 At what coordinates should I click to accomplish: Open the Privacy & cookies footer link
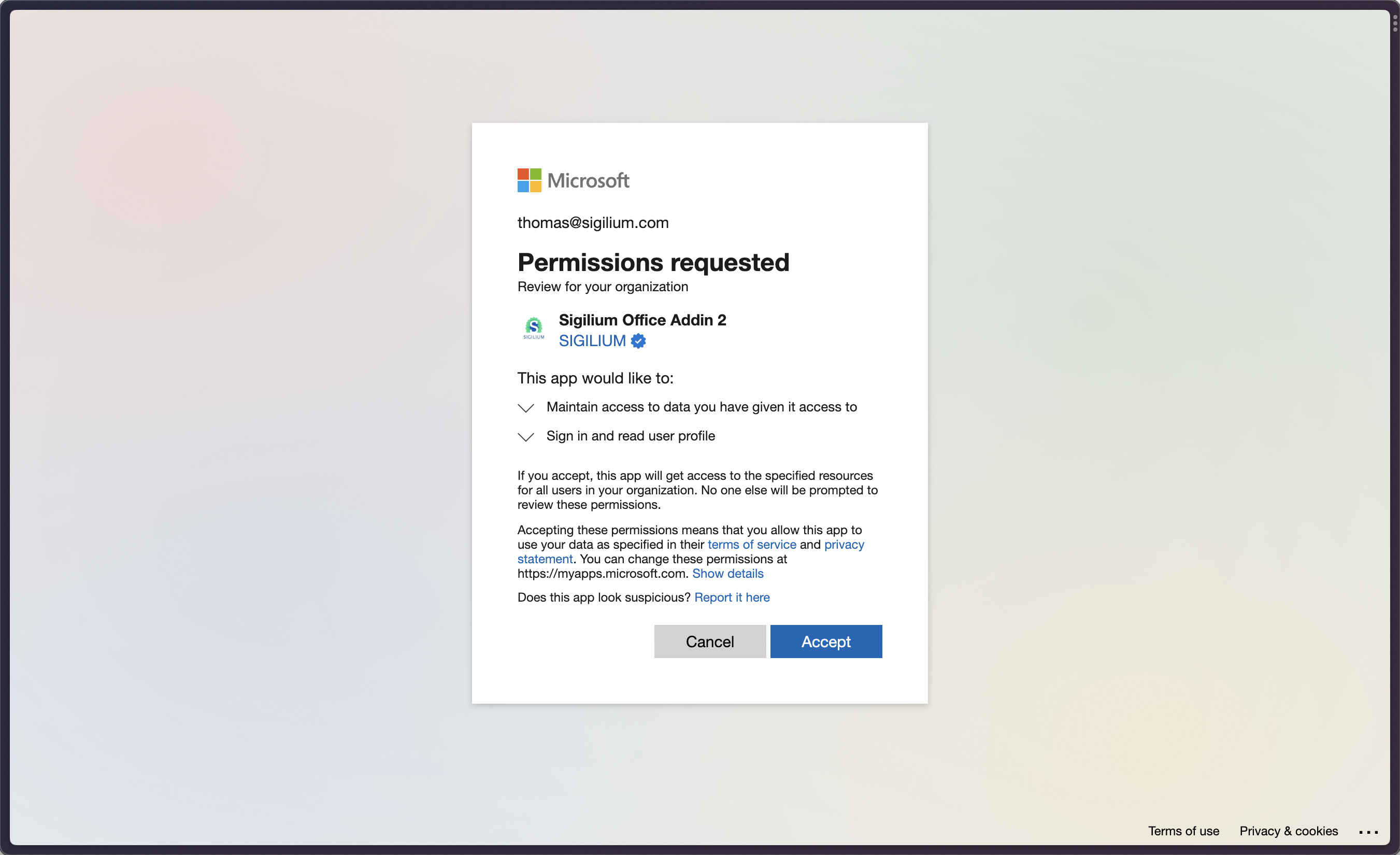[1288, 831]
